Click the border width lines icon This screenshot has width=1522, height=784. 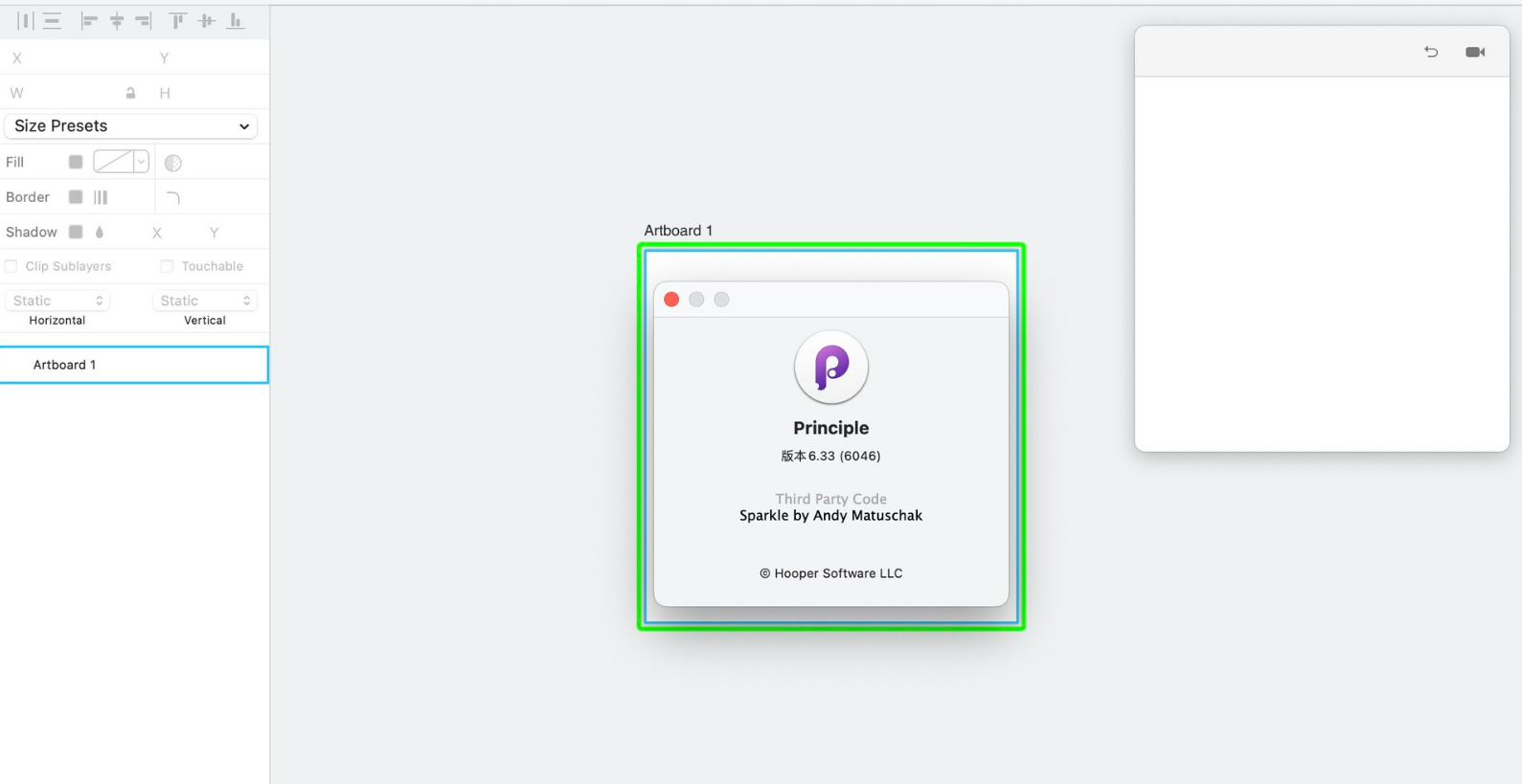click(x=101, y=197)
